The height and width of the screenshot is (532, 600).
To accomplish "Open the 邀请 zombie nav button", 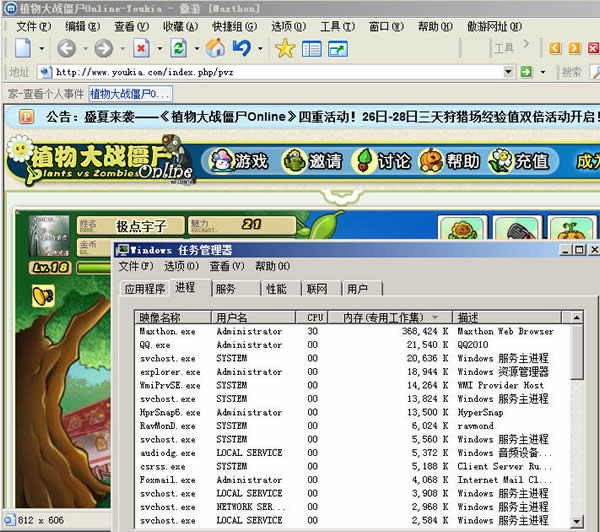I will tap(312, 161).
